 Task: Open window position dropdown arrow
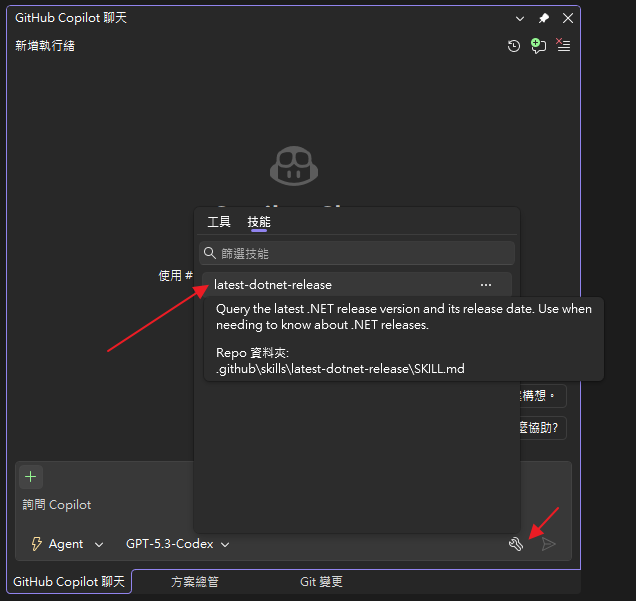(520, 19)
